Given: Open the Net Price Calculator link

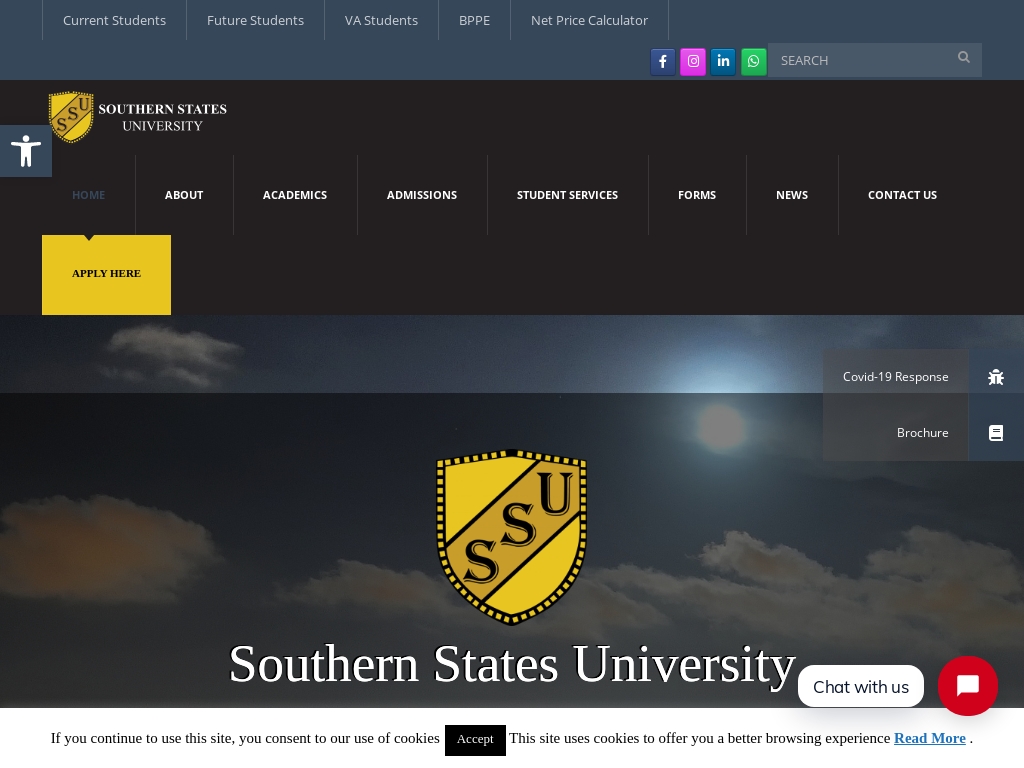Looking at the screenshot, I should tap(589, 20).
